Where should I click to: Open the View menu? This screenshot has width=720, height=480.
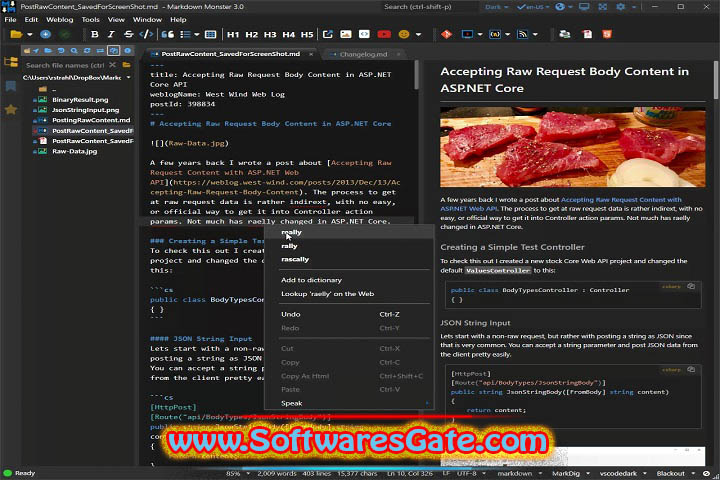116,19
